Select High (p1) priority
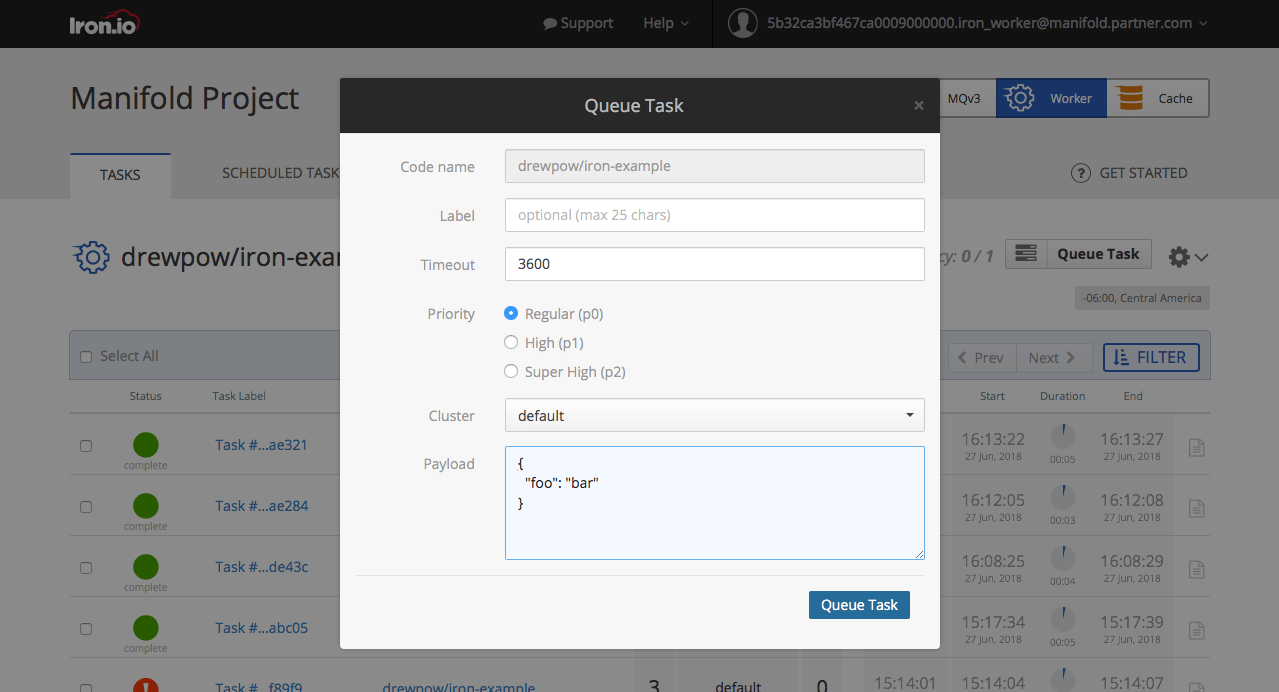This screenshot has height=692, width=1279. [511, 343]
